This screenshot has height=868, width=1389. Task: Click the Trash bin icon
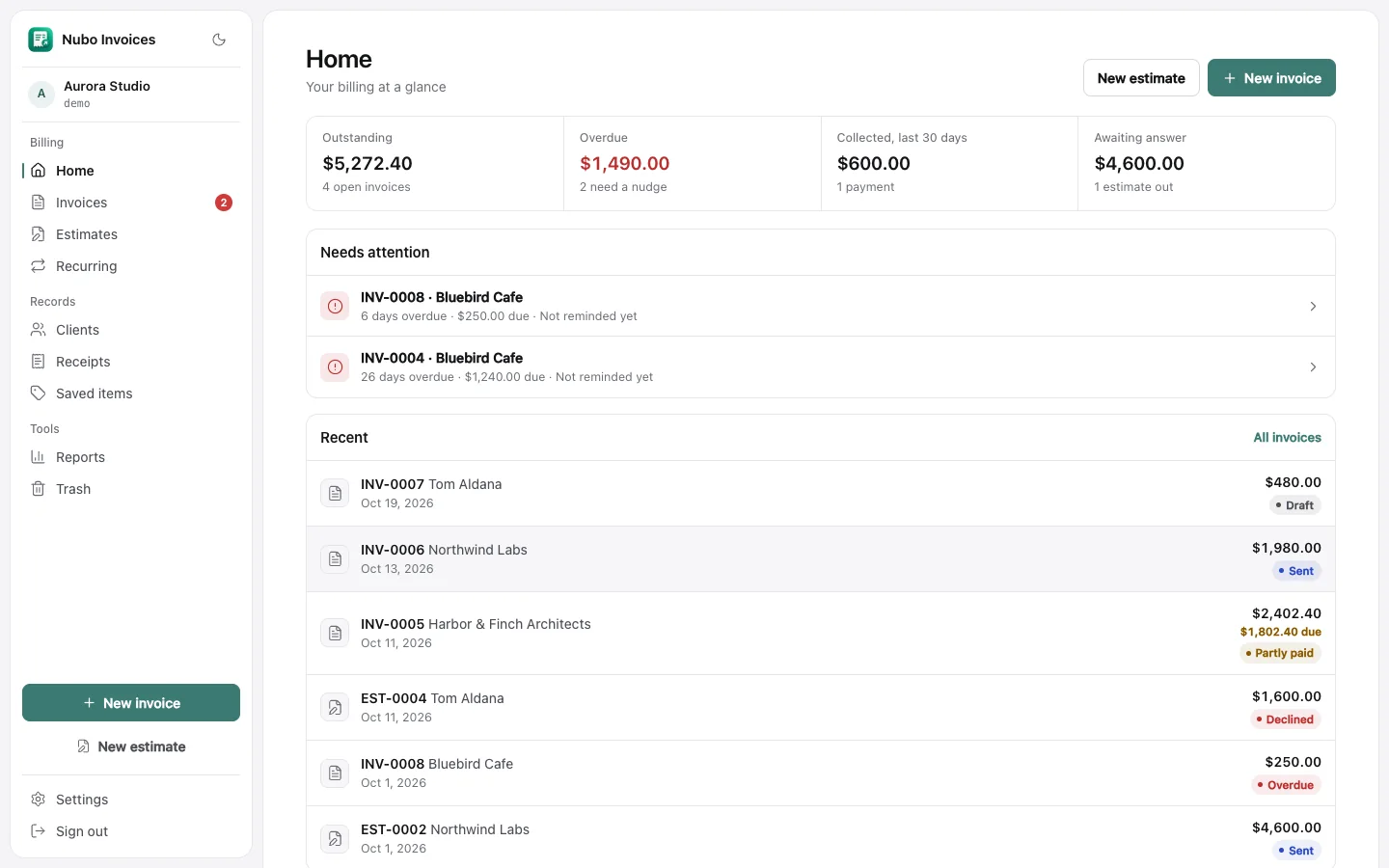[x=39, y=489]
